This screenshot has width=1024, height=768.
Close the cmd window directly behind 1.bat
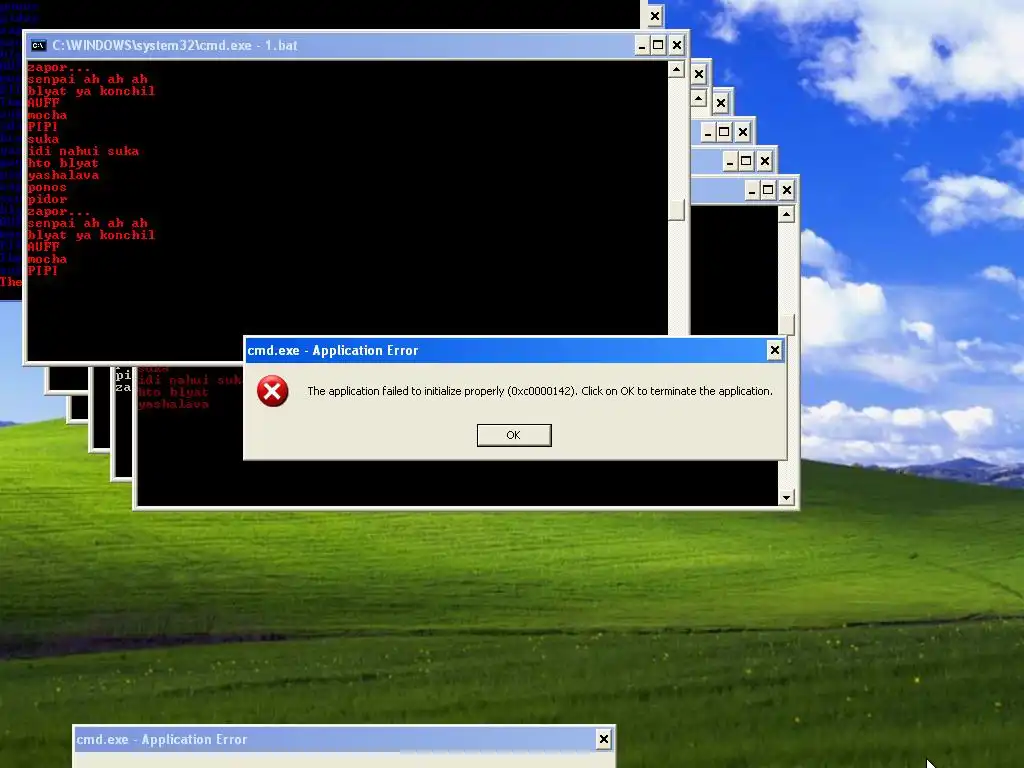pyautogui.click(x=699, y=74)
